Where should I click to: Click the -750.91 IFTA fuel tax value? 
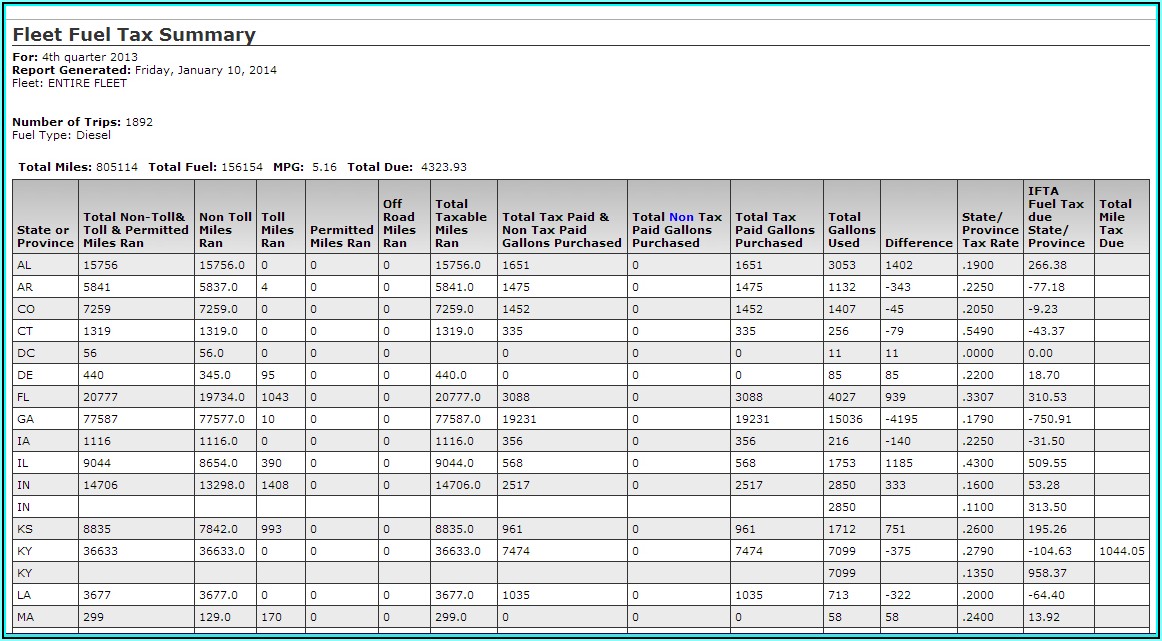point(1049,419)
